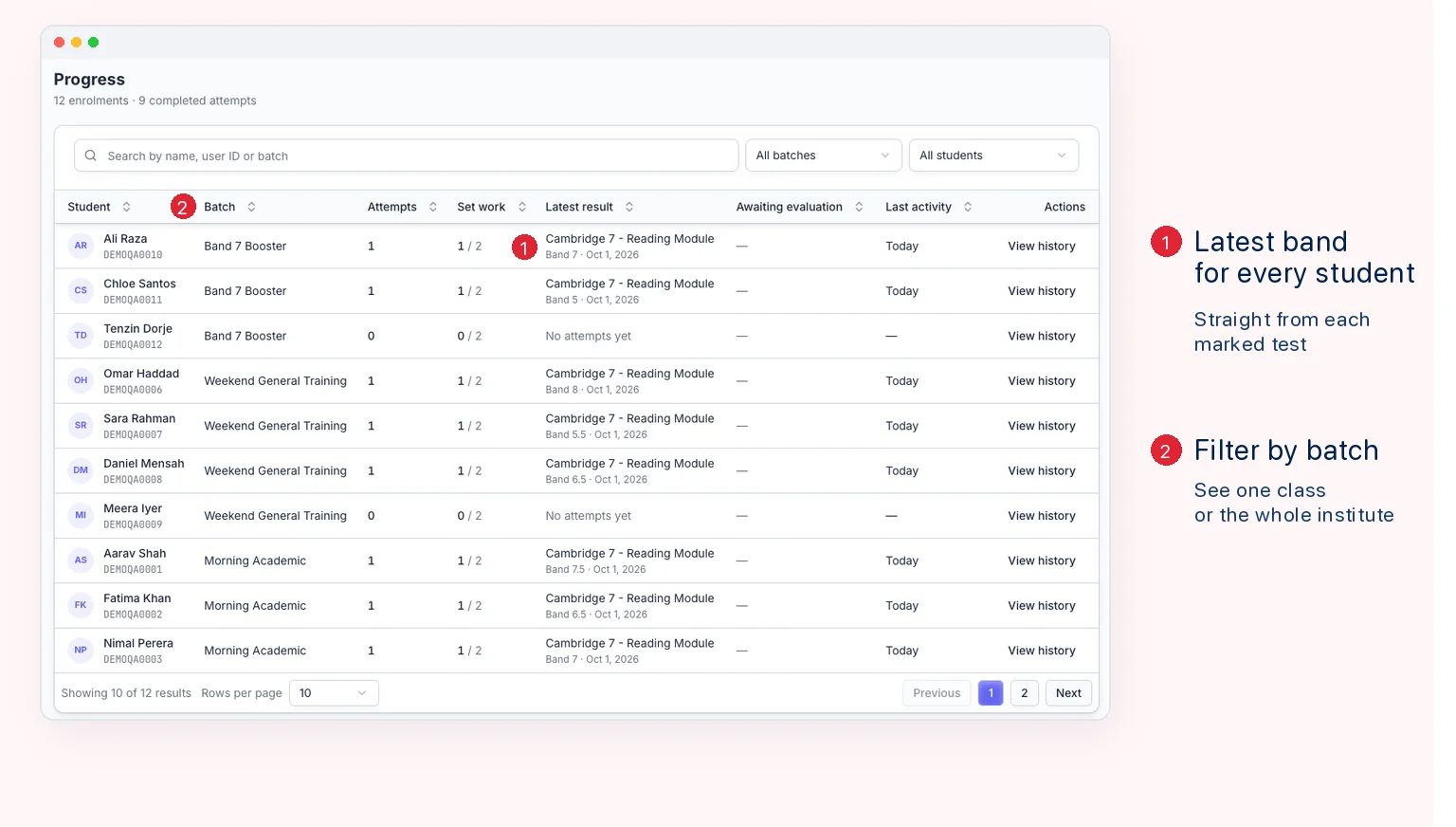Sort by the Batch column arrows
The image size is (1456, 827).
coord(251,207)
